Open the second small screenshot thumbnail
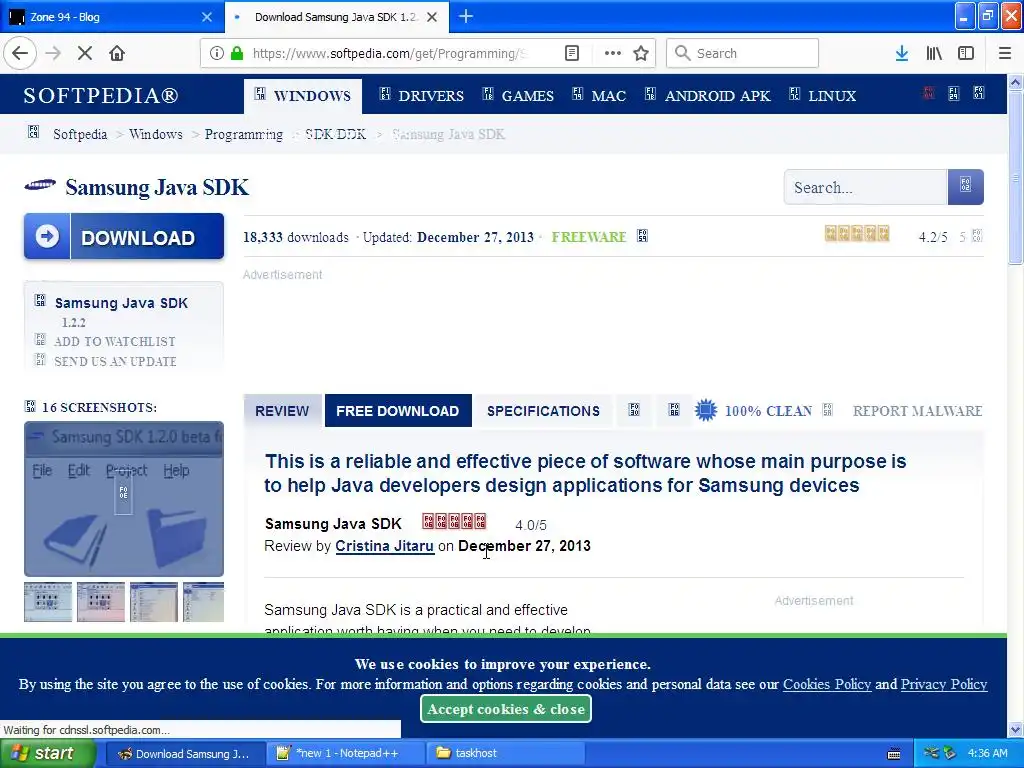The height and width of the screenshot is (768, 1024). 101,601
